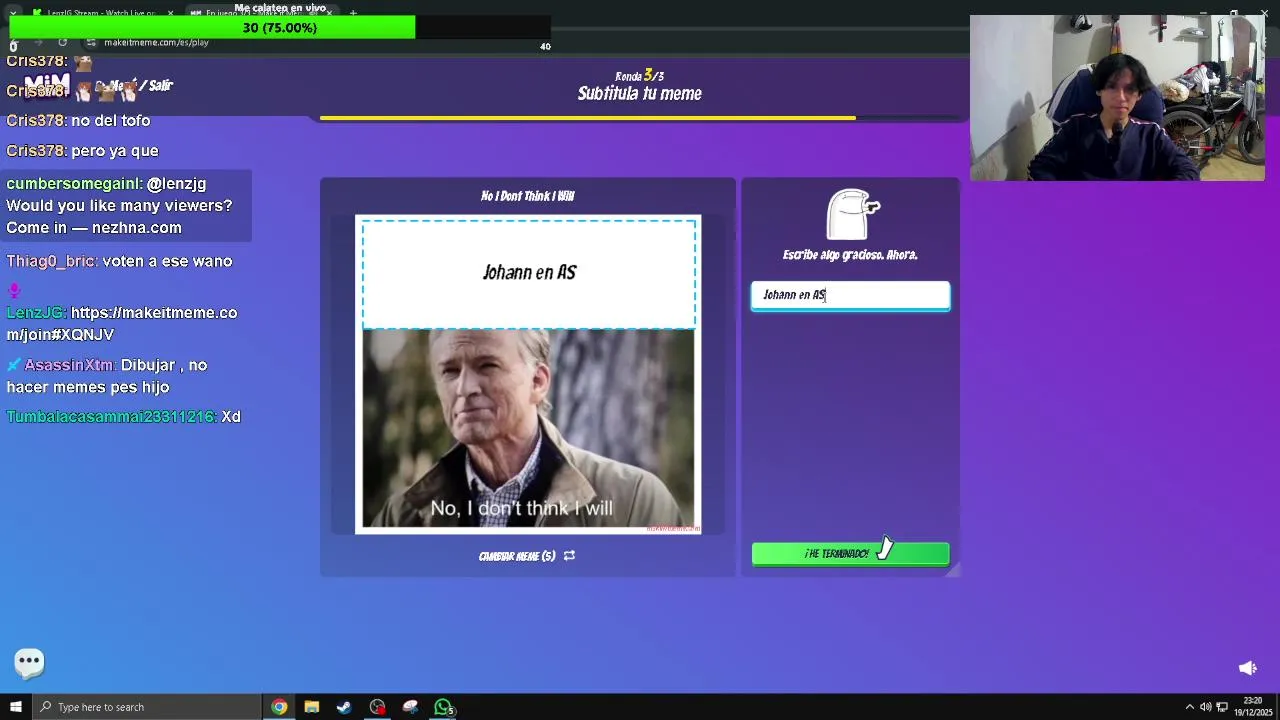Screen dimensions: 1280x720
Task: Click the template title No I Dont Think I Will
Action: coord(527,196)
